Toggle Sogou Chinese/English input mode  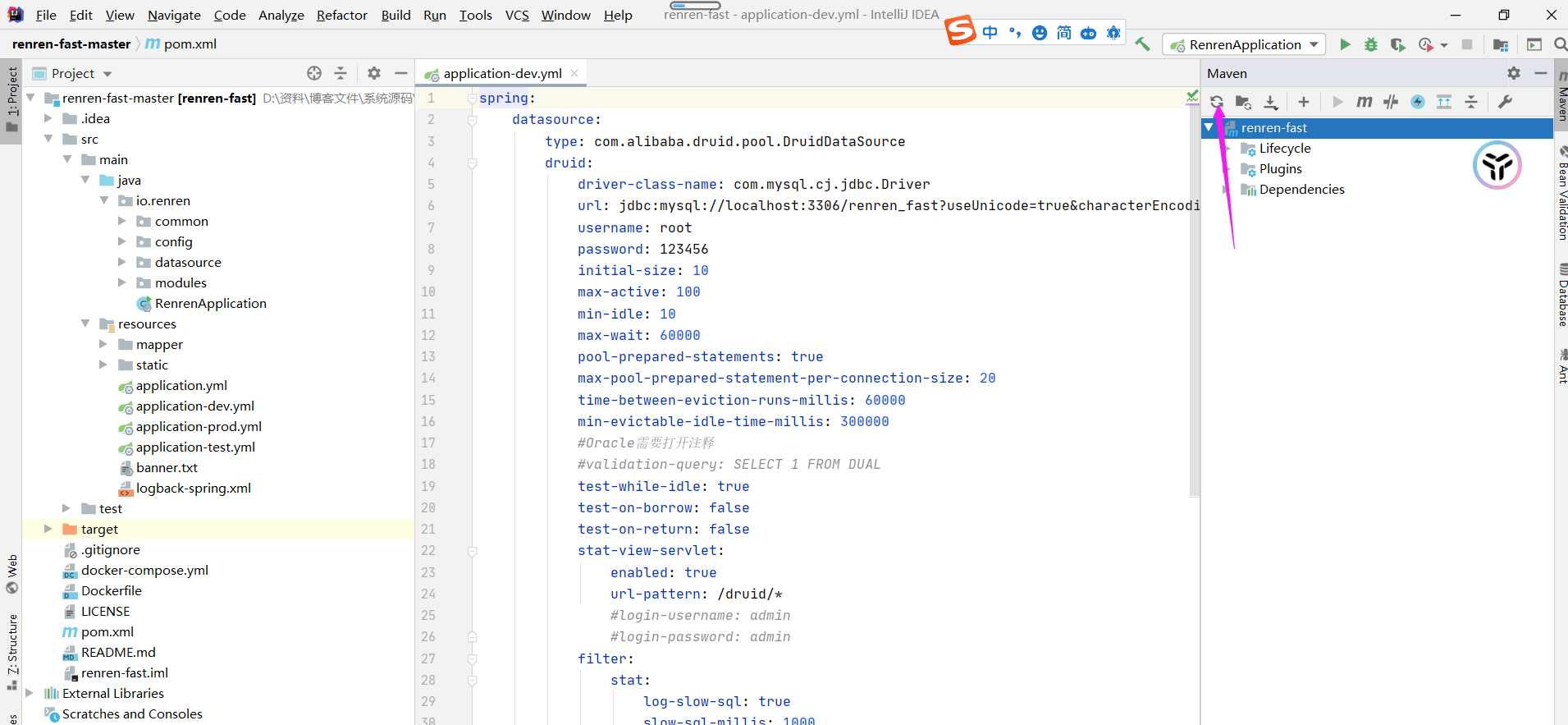(x=990, y=33)
